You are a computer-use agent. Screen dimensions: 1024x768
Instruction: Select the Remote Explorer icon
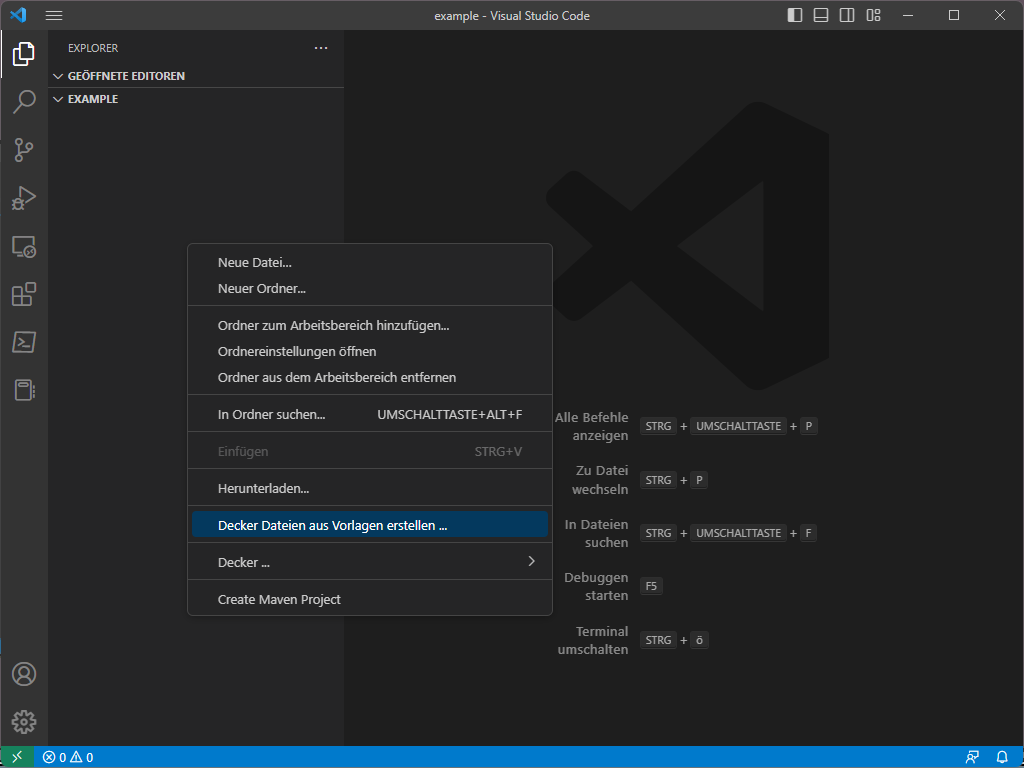tap(24, 246)
